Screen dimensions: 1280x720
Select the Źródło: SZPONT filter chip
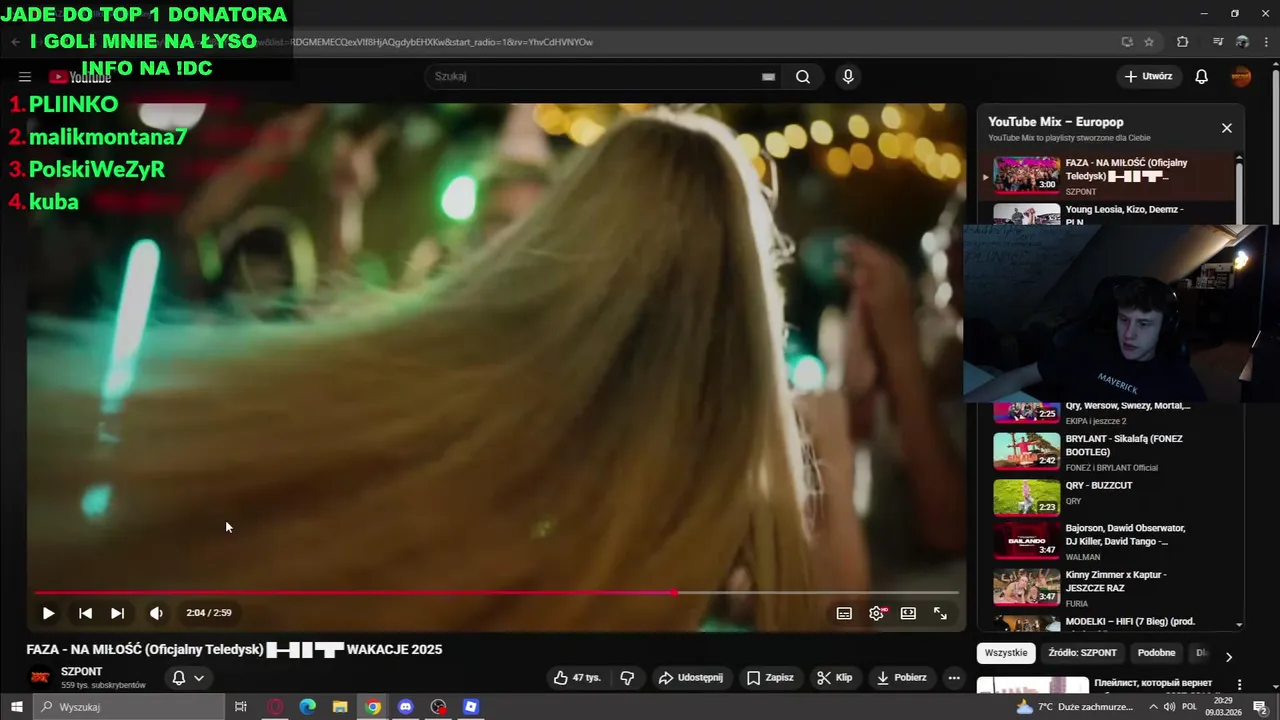coord(1083,653)
